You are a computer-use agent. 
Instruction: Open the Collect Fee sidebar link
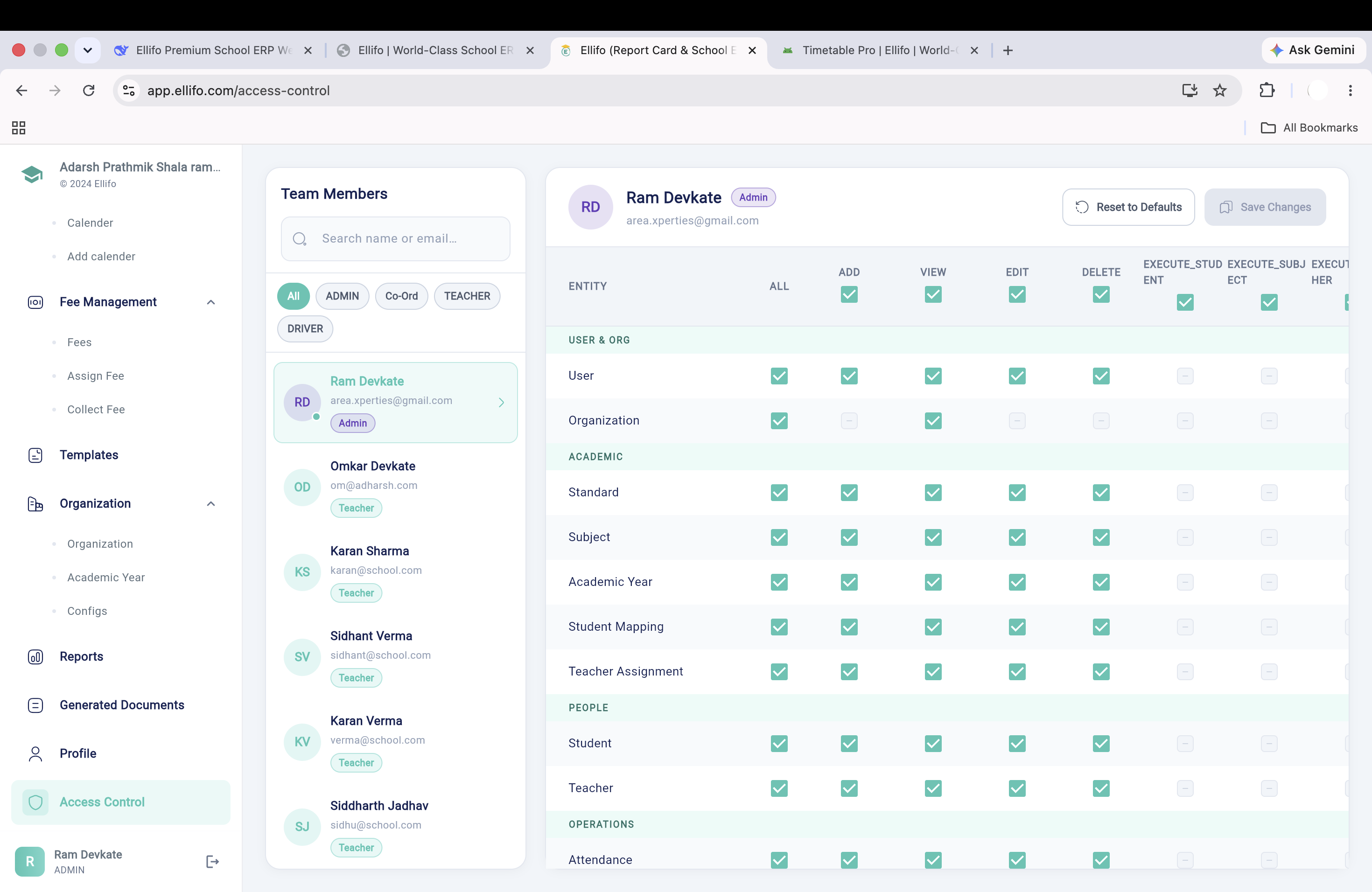[x=96, y=410]
